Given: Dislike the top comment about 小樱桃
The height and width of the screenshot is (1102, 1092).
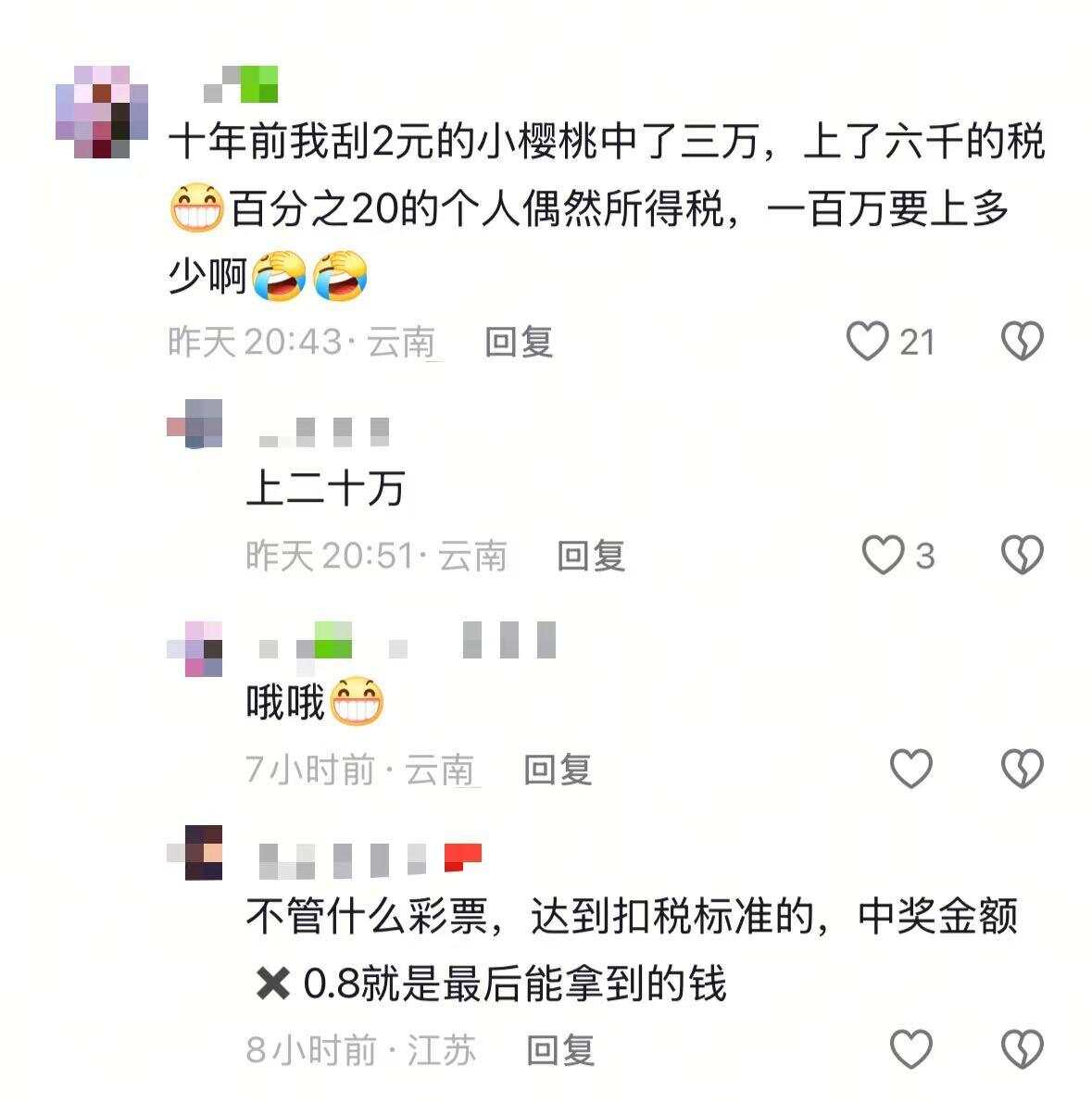Looking at the screenshot, I should click(x=1022, y=341).
